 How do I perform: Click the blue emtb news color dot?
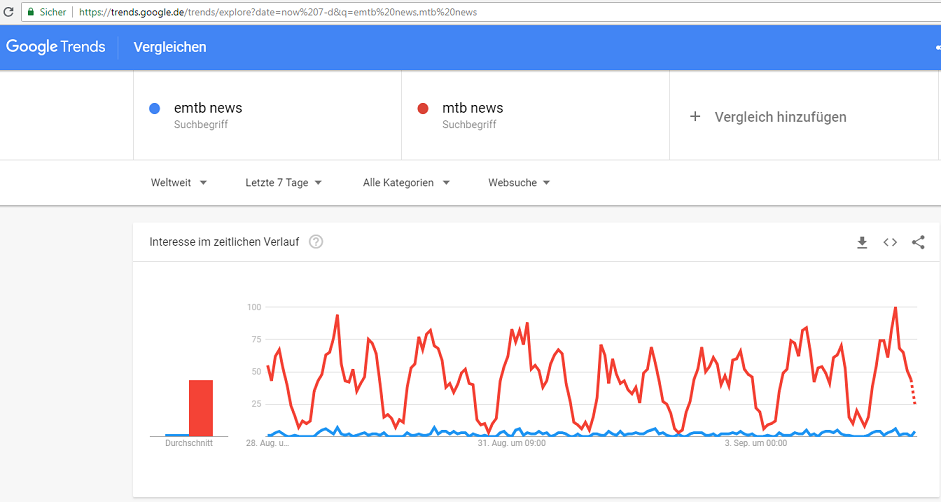coord(154,109)
